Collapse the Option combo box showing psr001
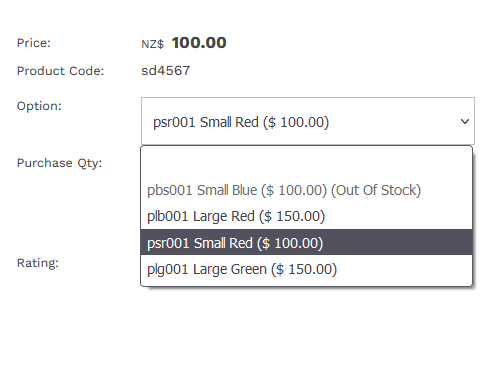Viewport: 502px width, 380px height. tap(308, 121)
